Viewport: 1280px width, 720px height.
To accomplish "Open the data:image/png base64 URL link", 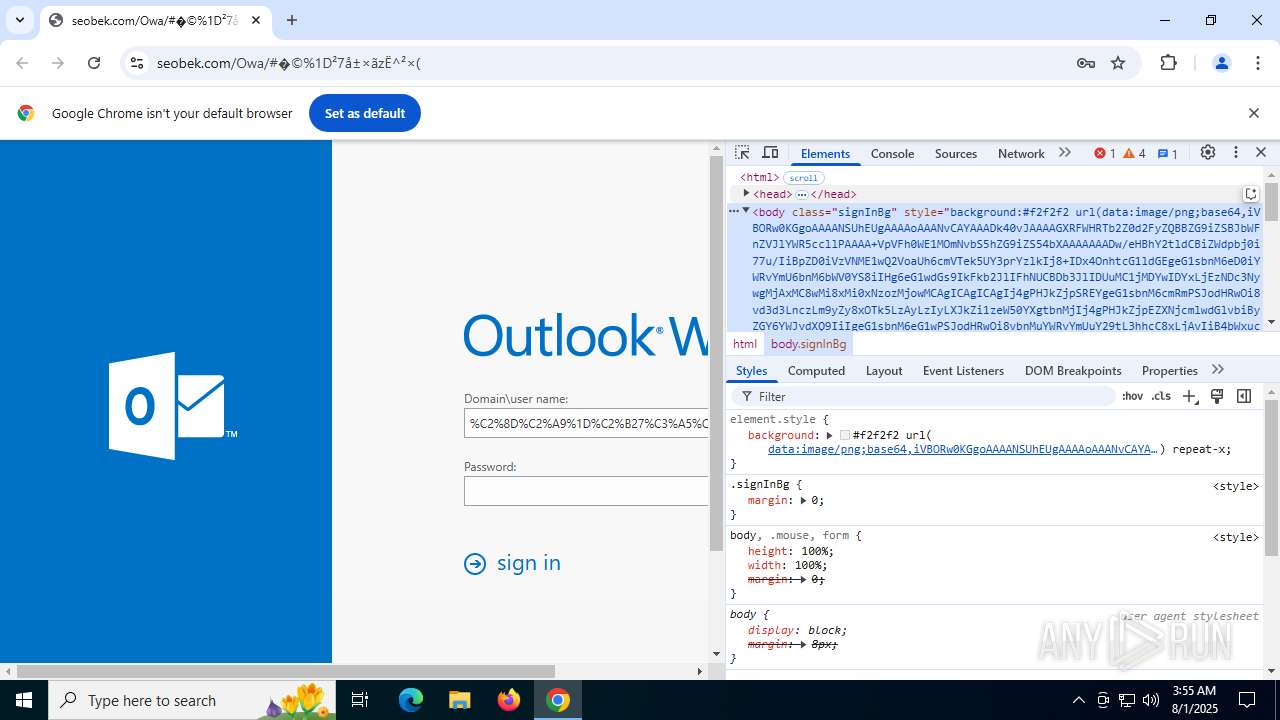I will (962, 449).
